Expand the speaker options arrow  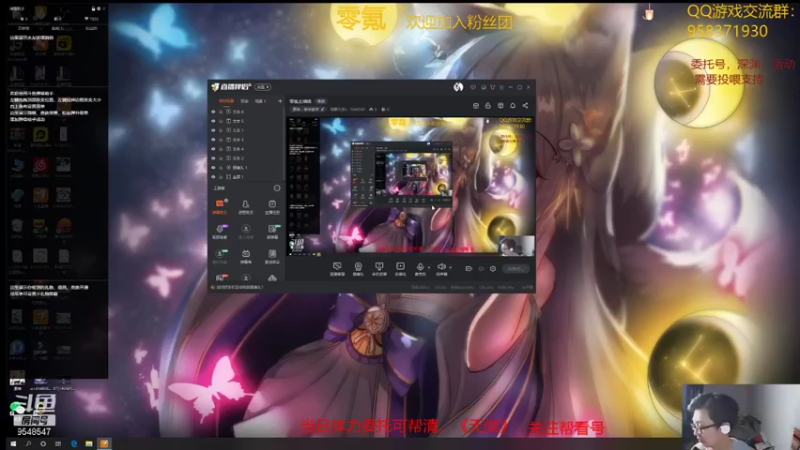(450, 267)
